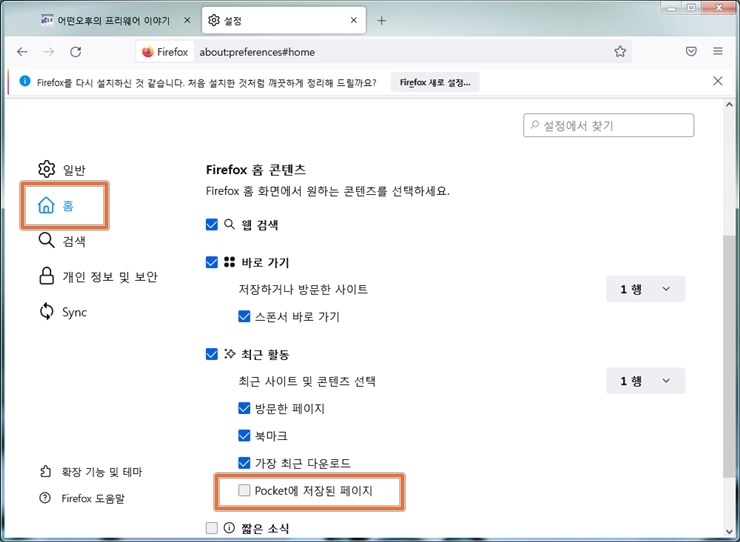Screen dimensions: 740x542
Task: Toggle the 북마크 checkbox
Action: click(x=244, y=435)
